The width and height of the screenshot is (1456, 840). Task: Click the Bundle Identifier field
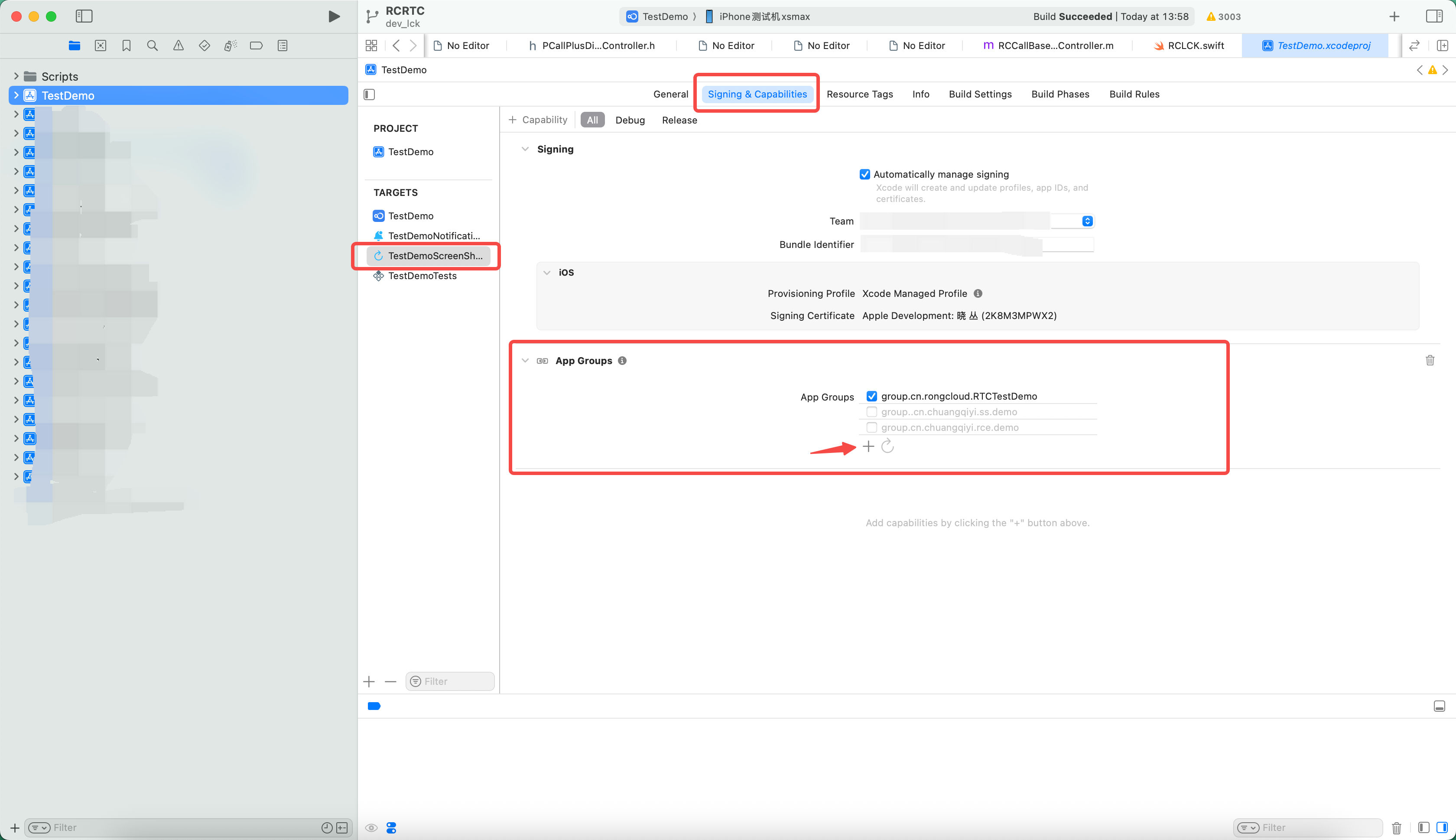point(977,244)
